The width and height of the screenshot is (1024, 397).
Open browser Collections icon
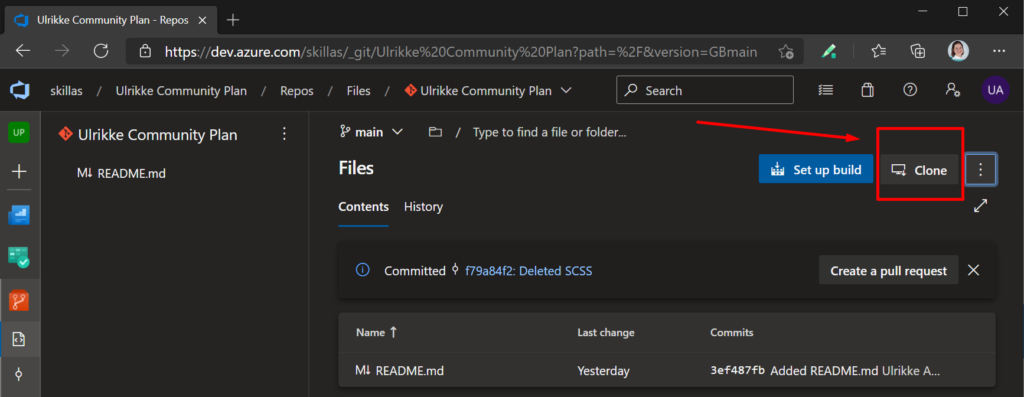[918, 51]
